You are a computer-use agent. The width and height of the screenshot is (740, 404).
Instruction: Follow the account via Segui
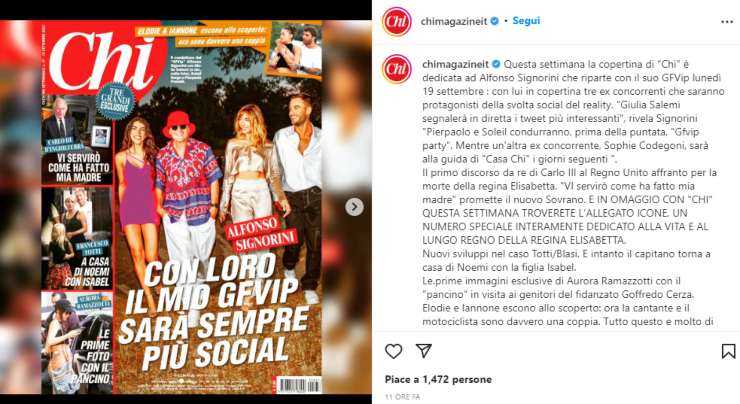point(526,21)
